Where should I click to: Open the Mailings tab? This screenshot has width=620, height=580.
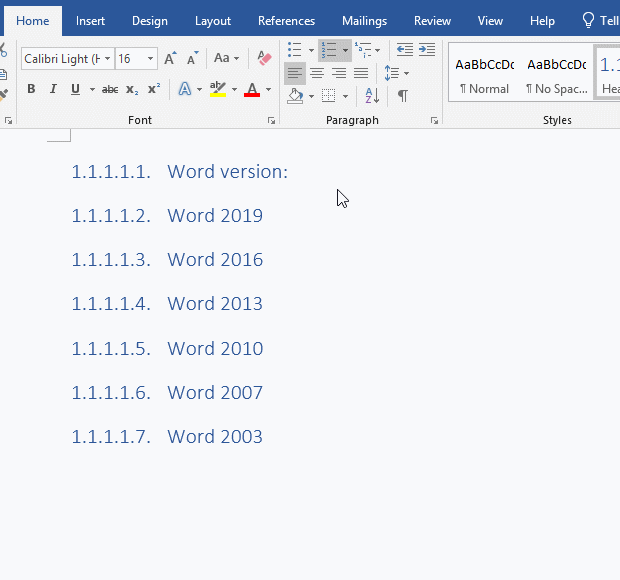364,21
